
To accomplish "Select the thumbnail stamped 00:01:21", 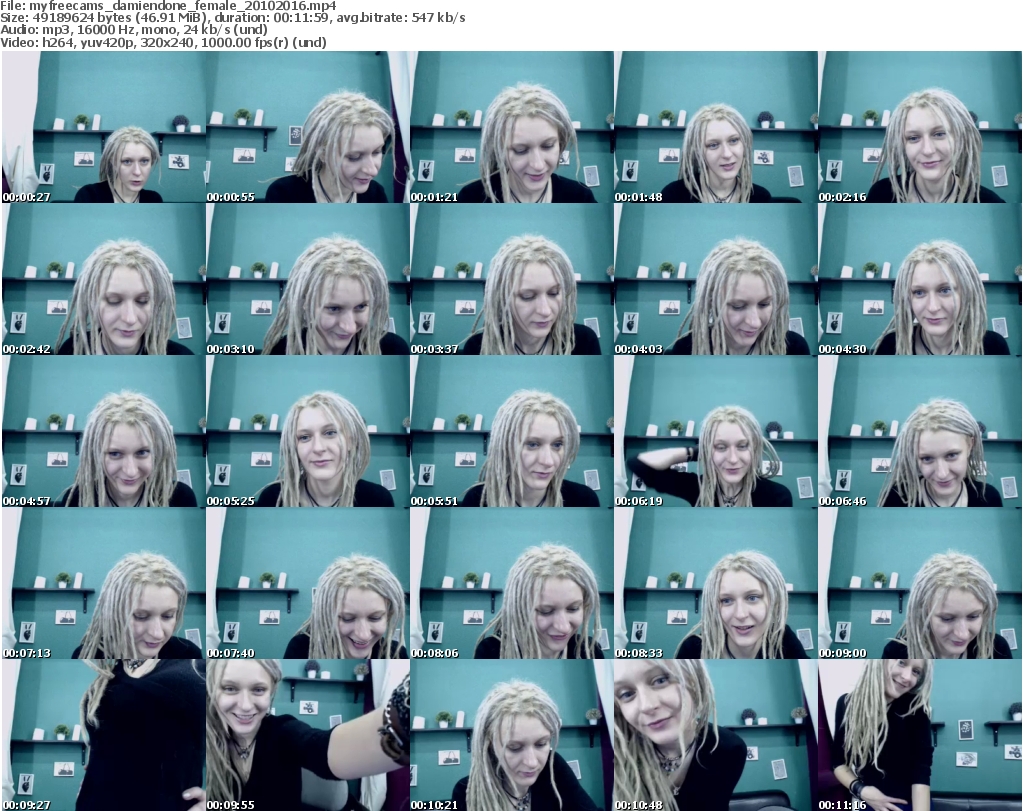I will (x=511, y=127).
